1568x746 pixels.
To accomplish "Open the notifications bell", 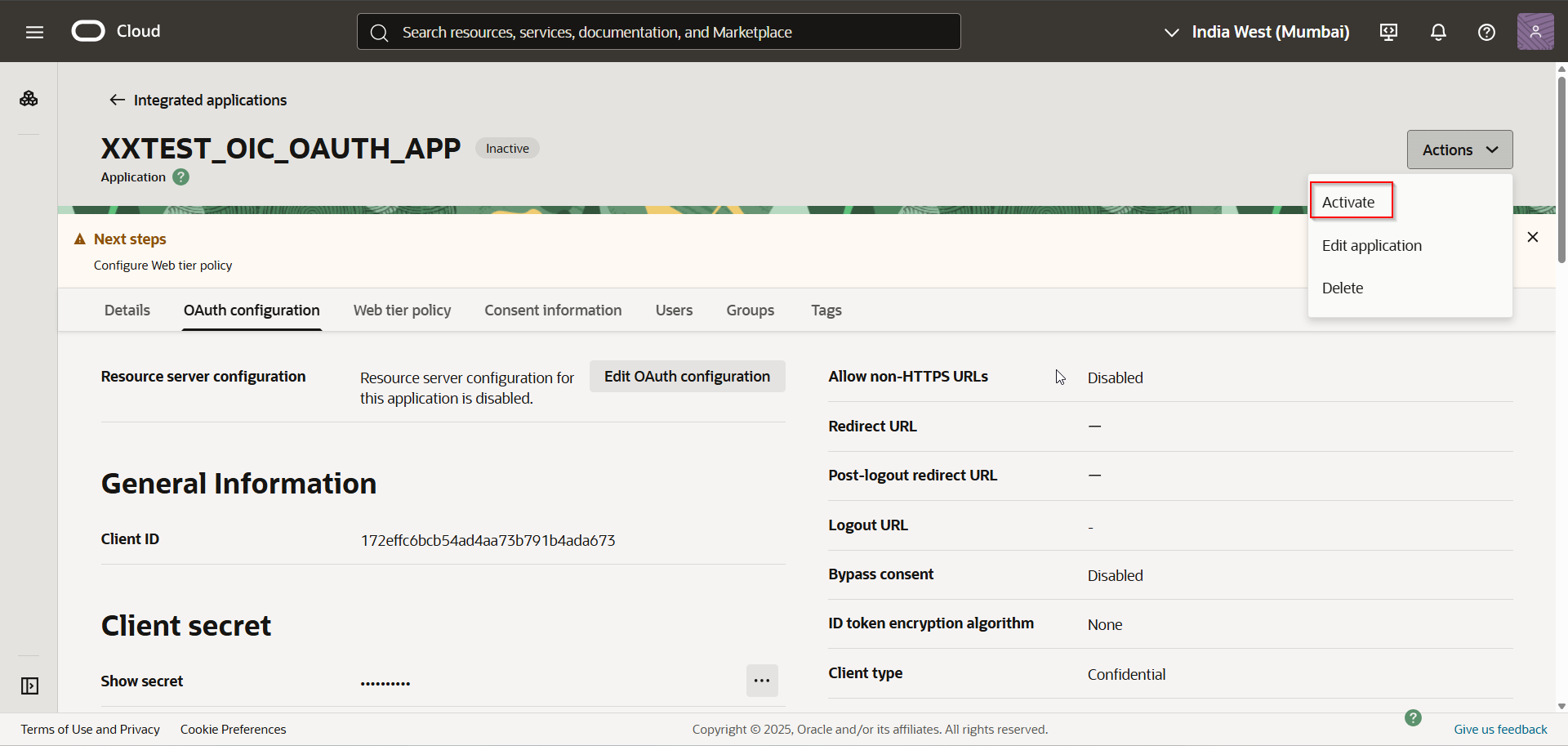I will pyautogui.click(x=1437, y=32).
